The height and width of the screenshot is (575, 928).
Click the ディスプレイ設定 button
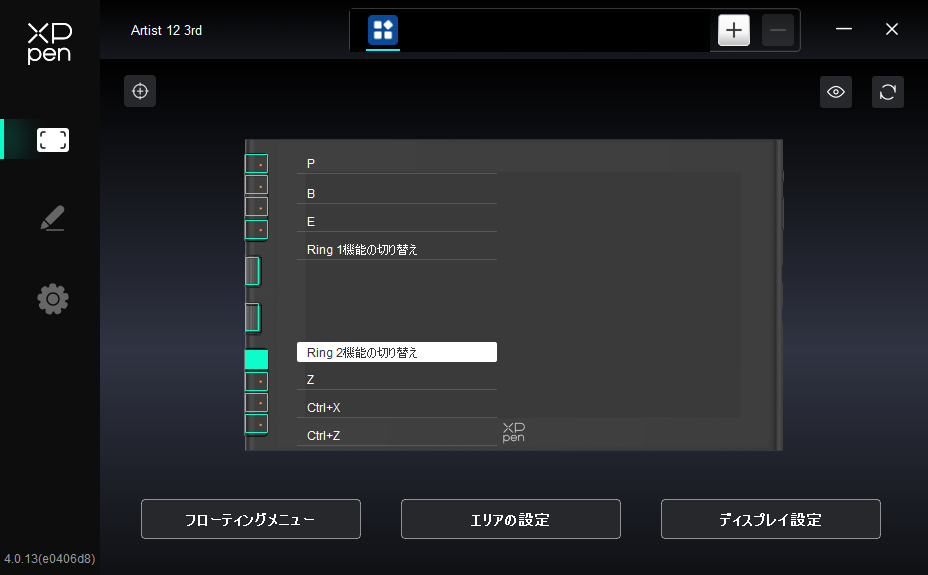click(x=771, y=519)
